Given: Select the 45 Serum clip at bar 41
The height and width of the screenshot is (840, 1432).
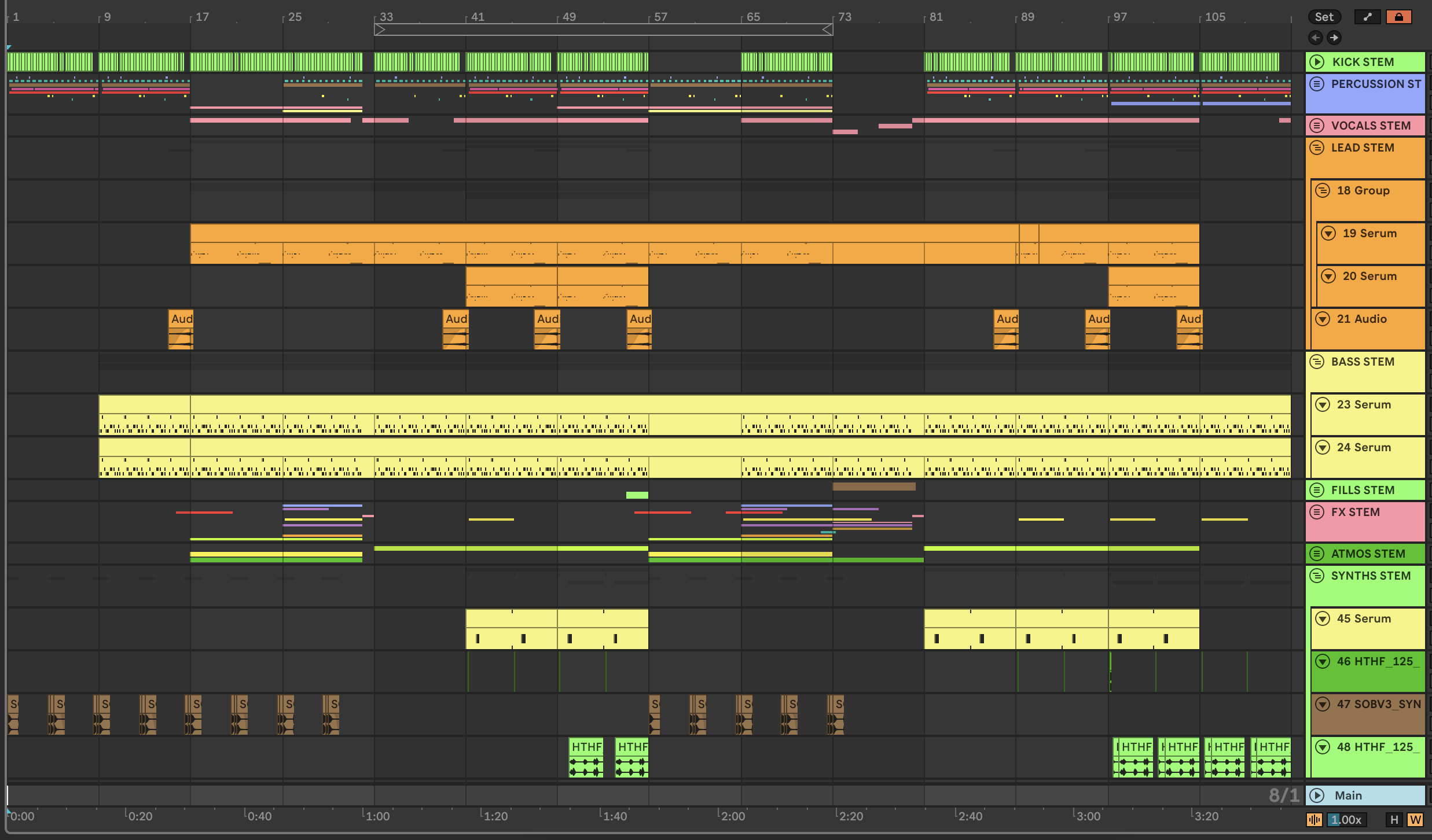Looking at the screenshot, I should click(512, 629).
